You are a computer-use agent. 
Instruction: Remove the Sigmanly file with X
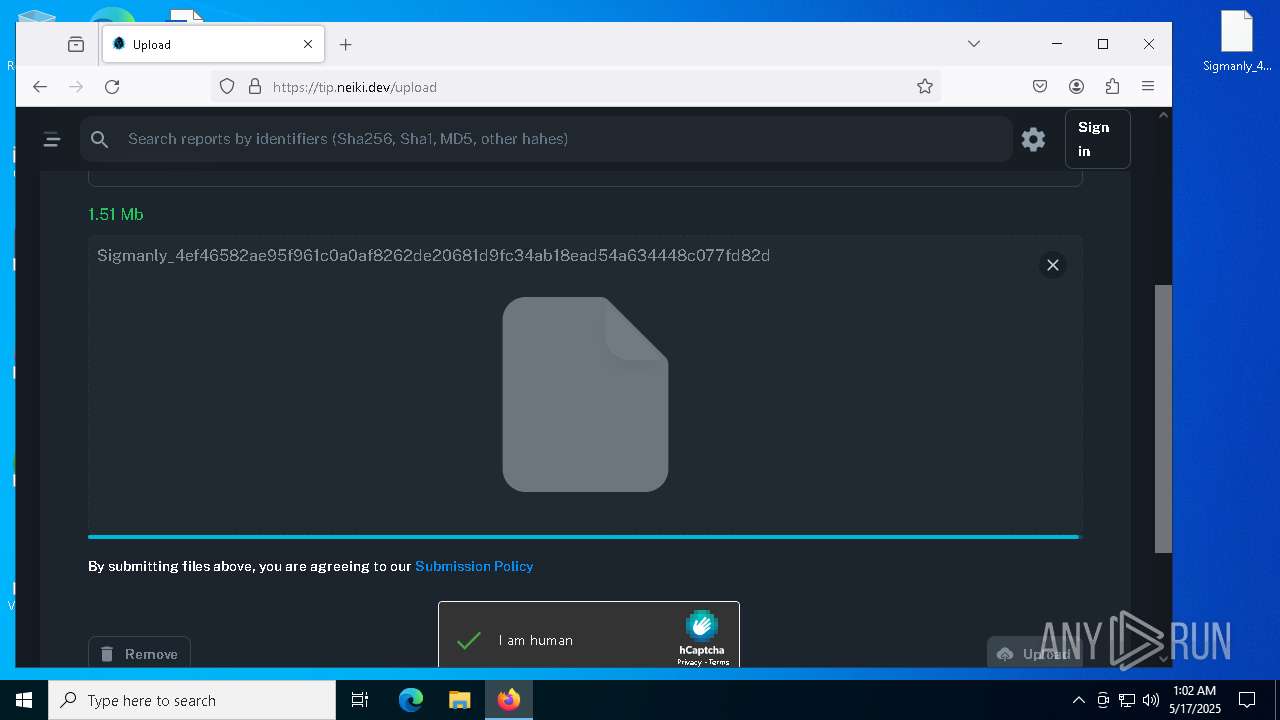pyautogui.click(x=1052, y=265)
